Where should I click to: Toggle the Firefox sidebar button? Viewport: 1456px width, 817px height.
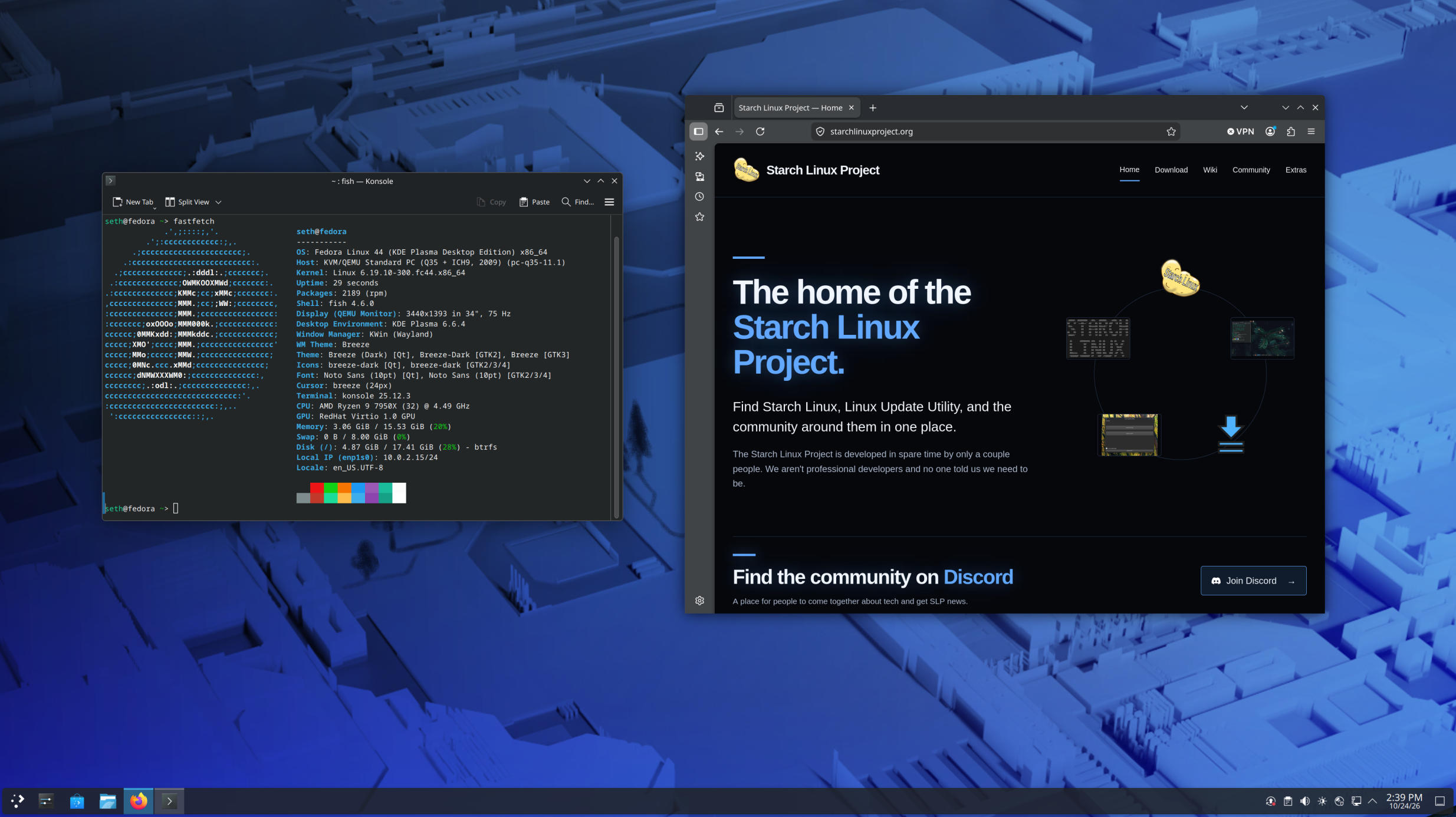(x=698, y=131)
